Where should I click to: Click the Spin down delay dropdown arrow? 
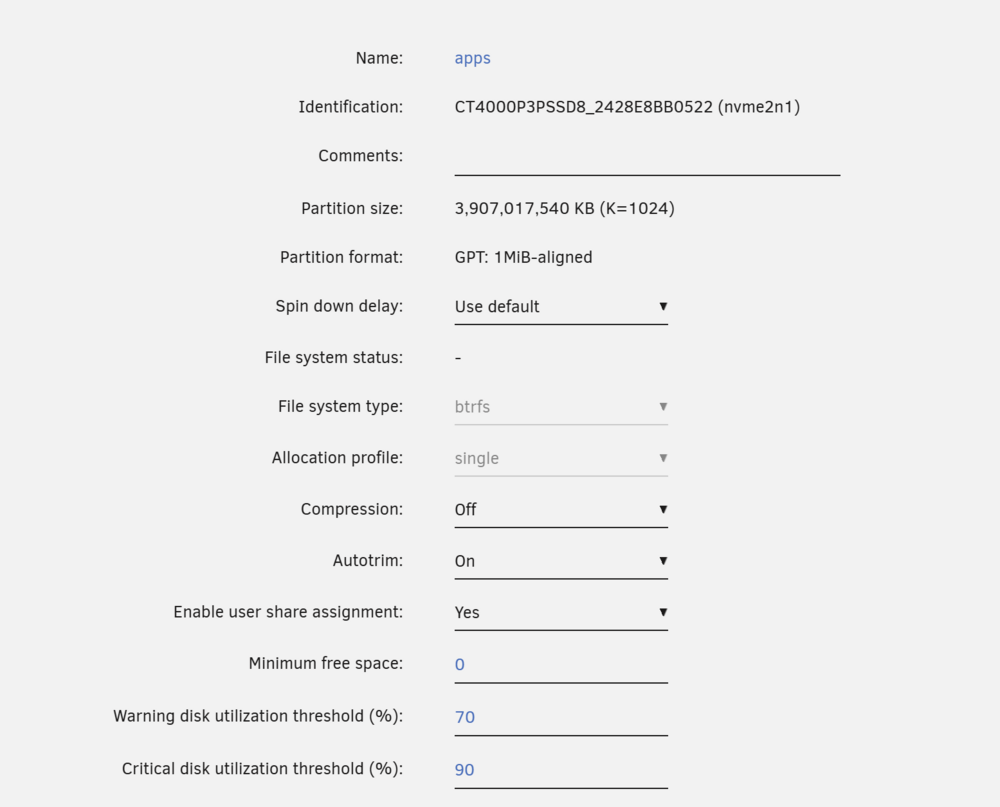pos(663,307)
